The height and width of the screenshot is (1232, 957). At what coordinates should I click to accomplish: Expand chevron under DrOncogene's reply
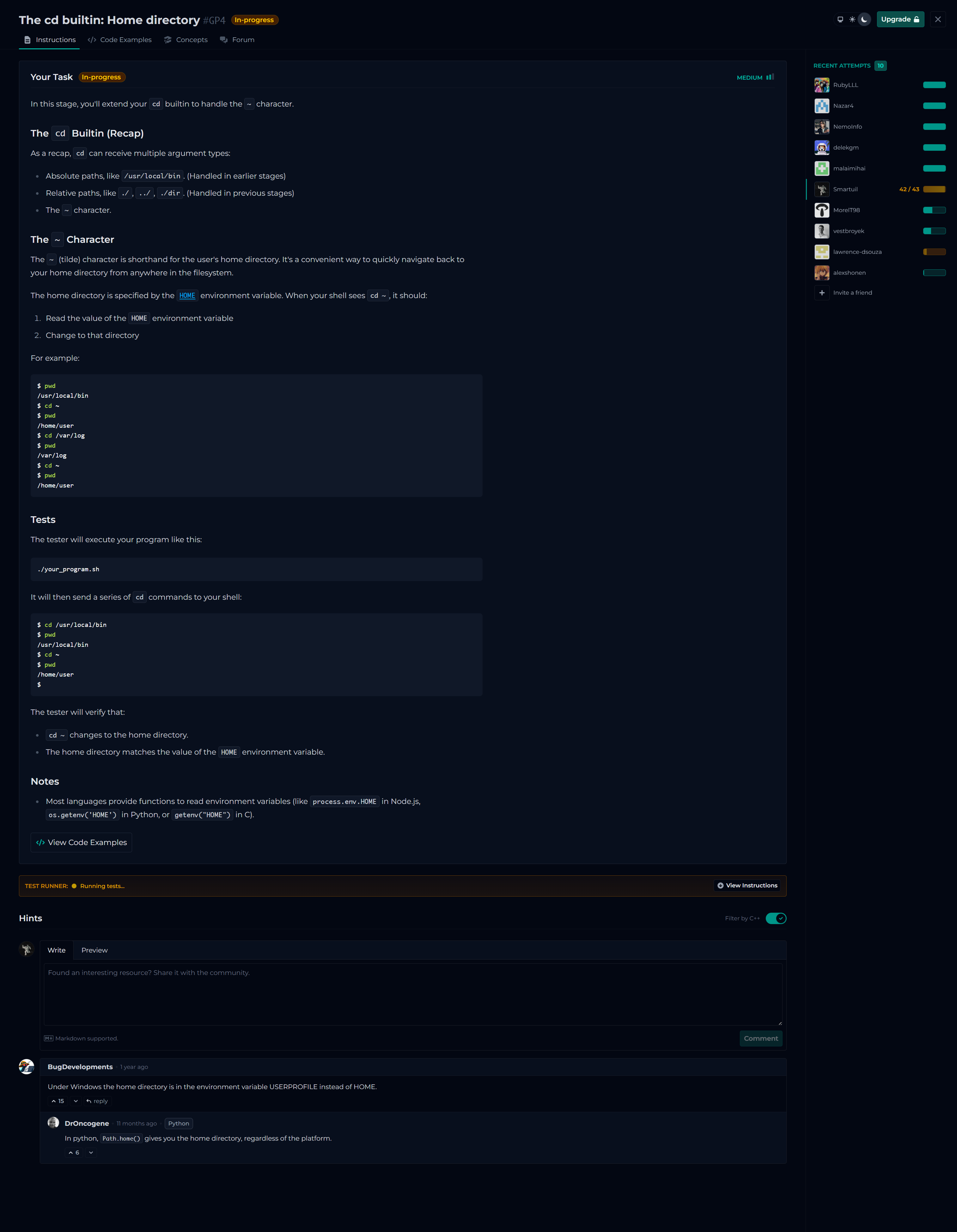tap(91, 1152)
